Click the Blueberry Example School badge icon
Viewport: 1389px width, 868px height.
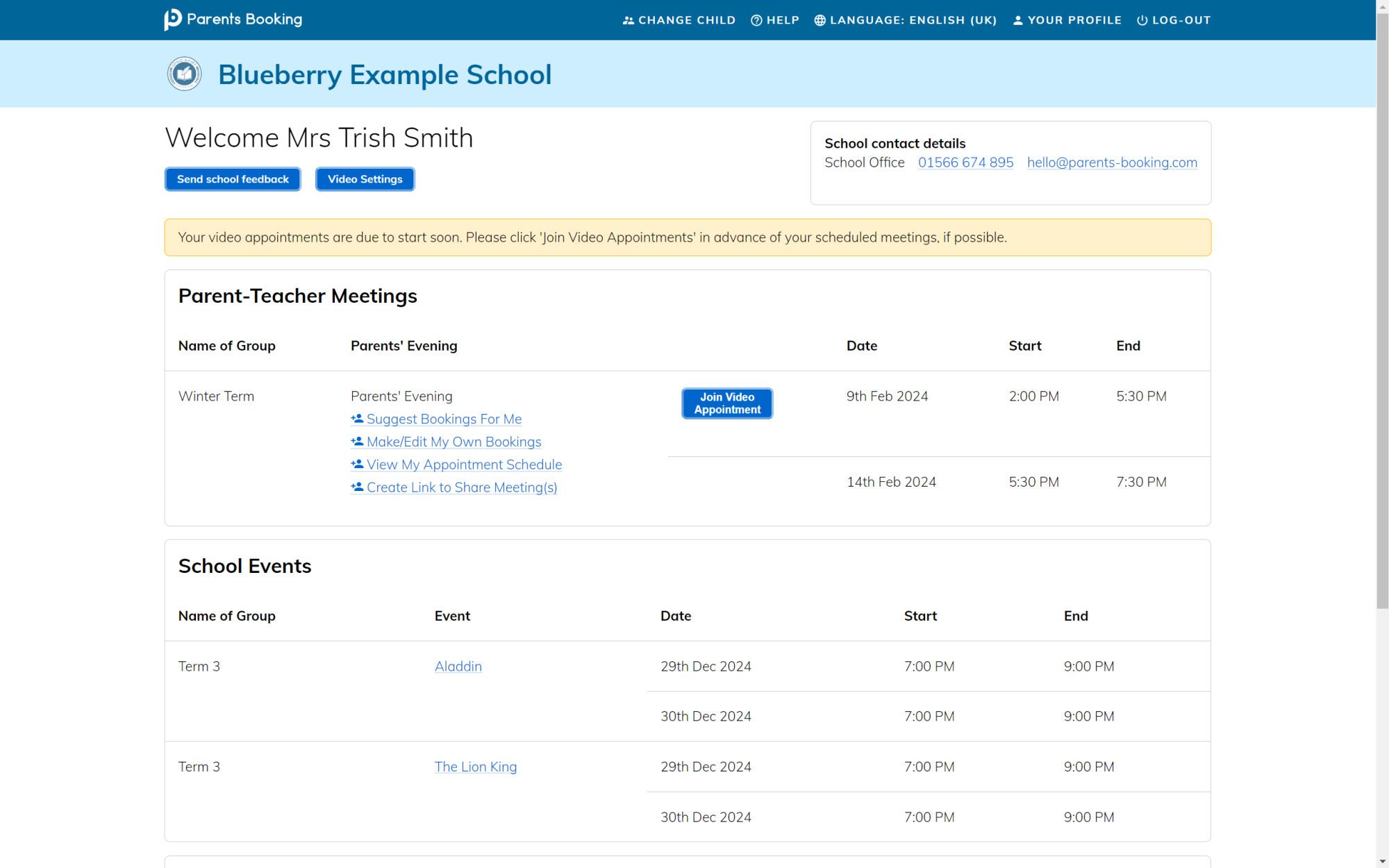(x=183, y=72)
